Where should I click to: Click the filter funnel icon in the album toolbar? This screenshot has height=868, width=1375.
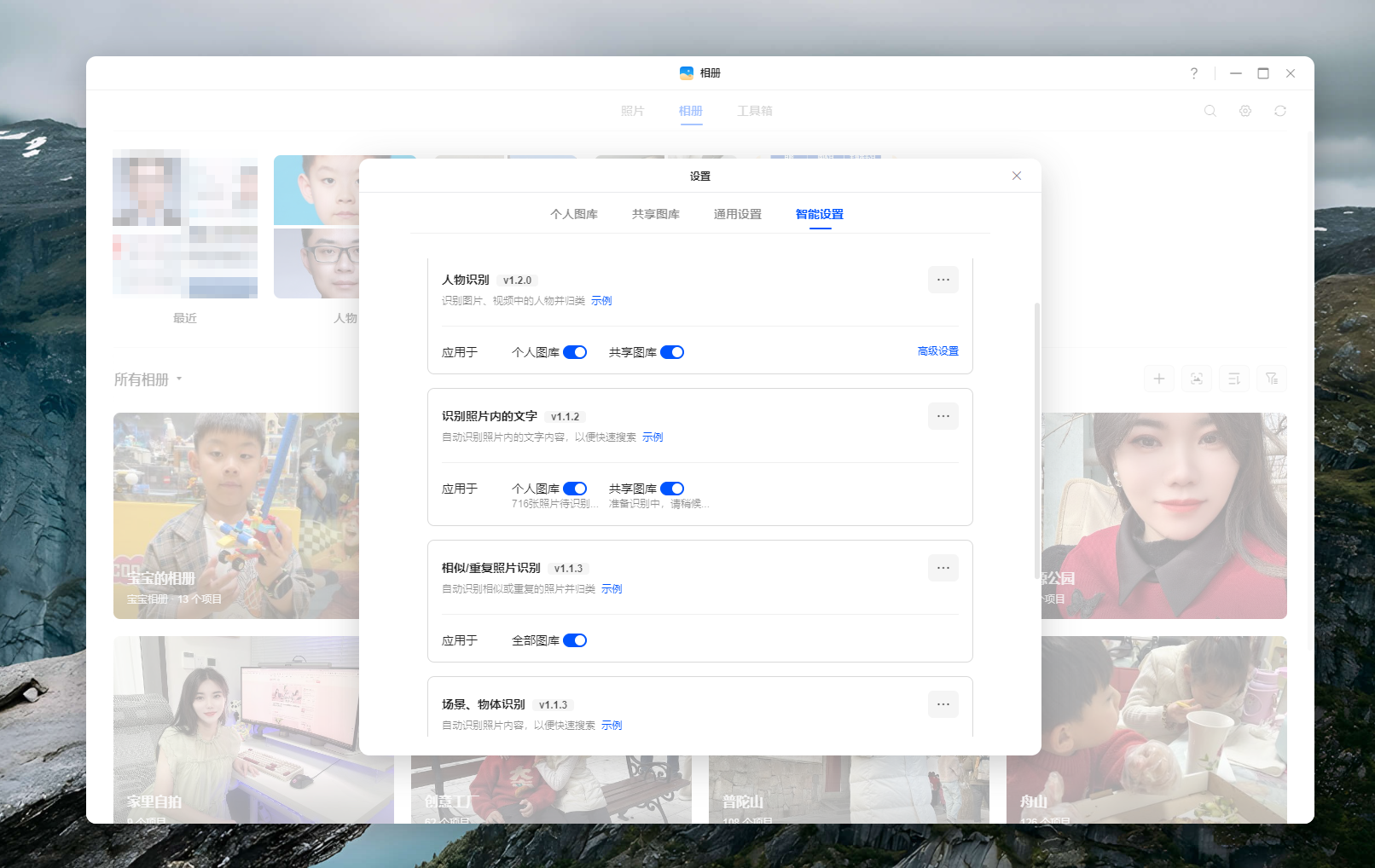coord(1272,379)
